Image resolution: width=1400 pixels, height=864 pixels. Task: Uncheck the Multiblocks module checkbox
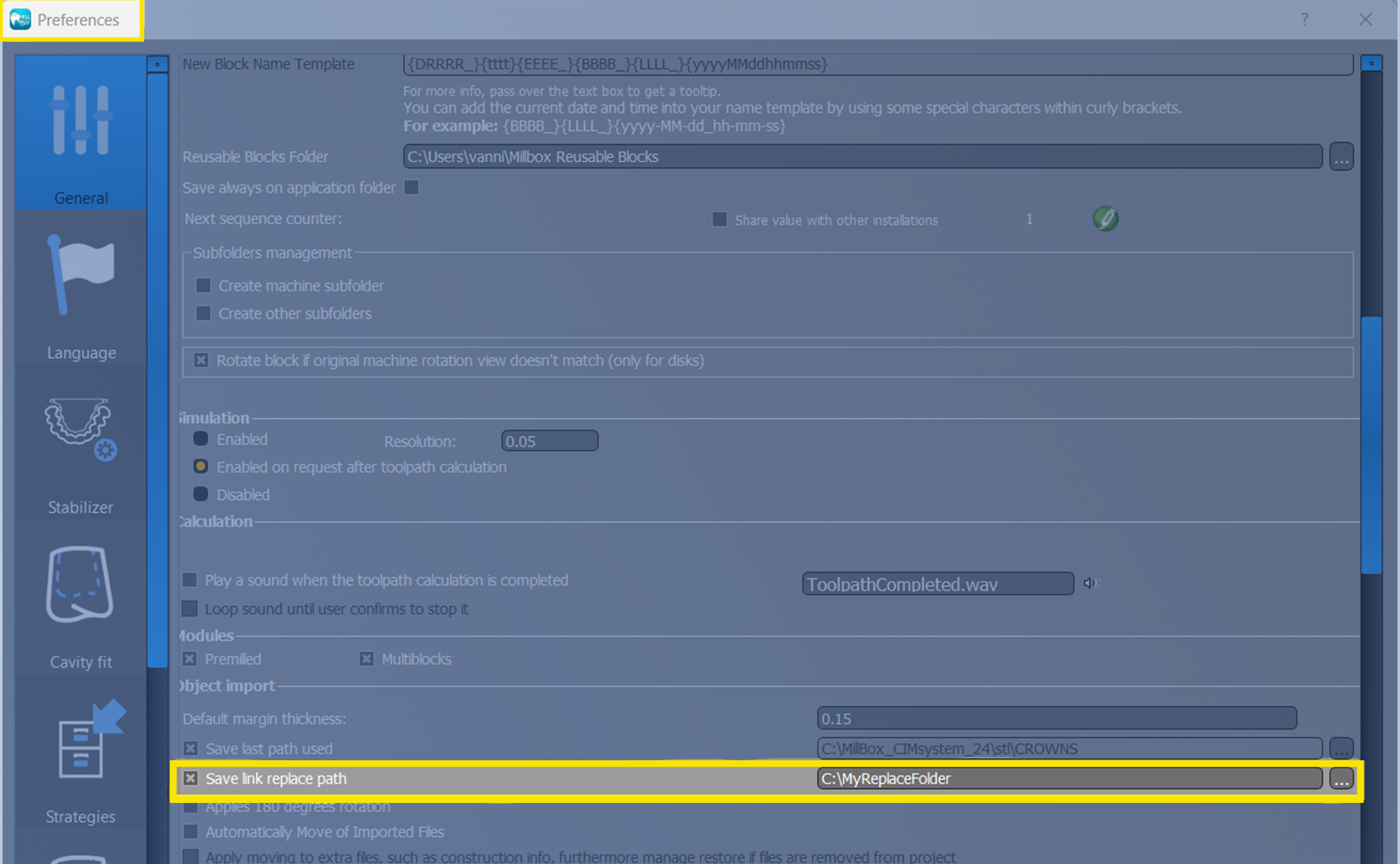(x=367, y=659)
